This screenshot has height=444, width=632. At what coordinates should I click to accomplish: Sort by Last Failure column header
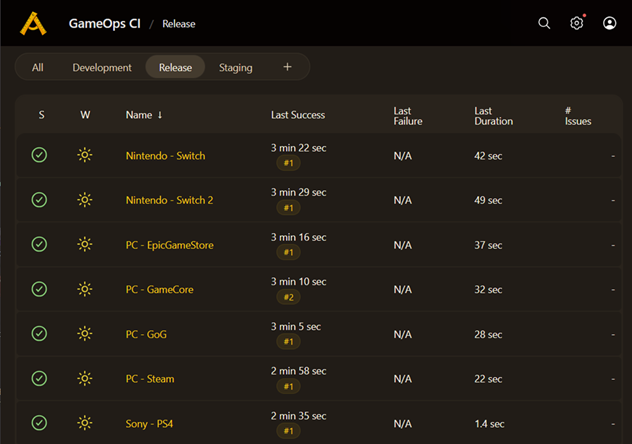[408, 116]
